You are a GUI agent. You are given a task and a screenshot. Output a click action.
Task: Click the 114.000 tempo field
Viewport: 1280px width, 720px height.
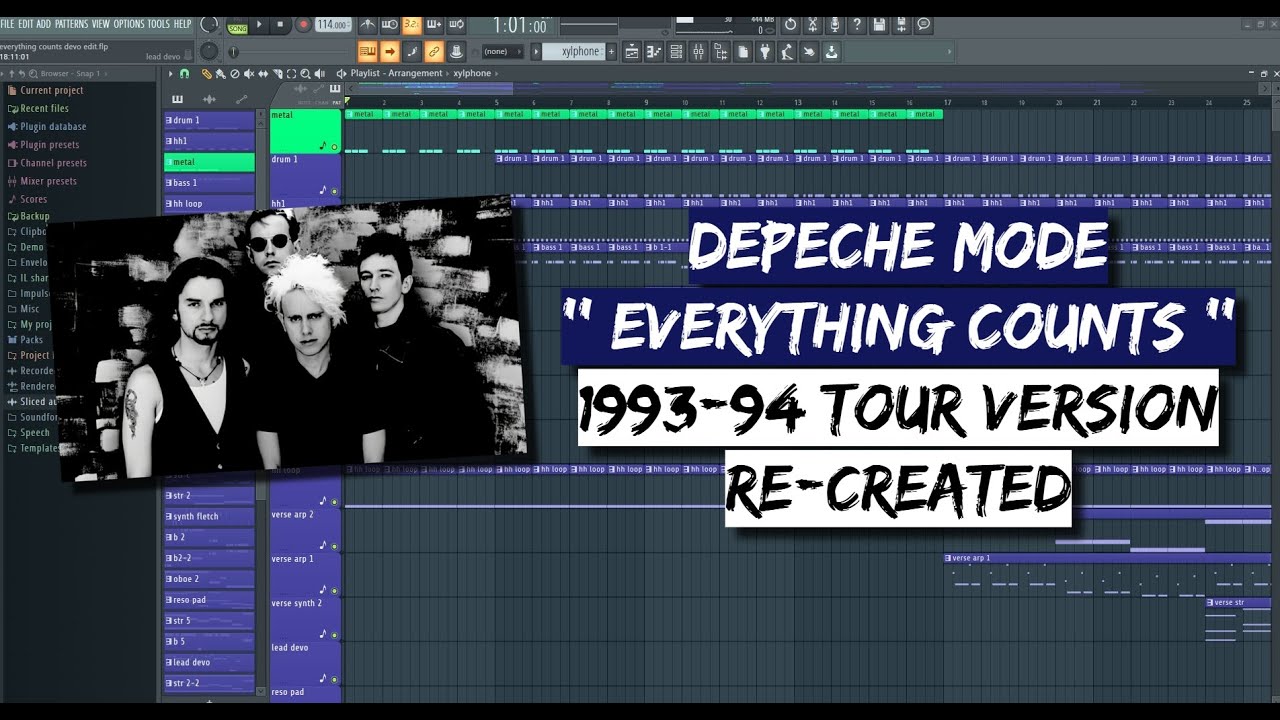point(333,25)
